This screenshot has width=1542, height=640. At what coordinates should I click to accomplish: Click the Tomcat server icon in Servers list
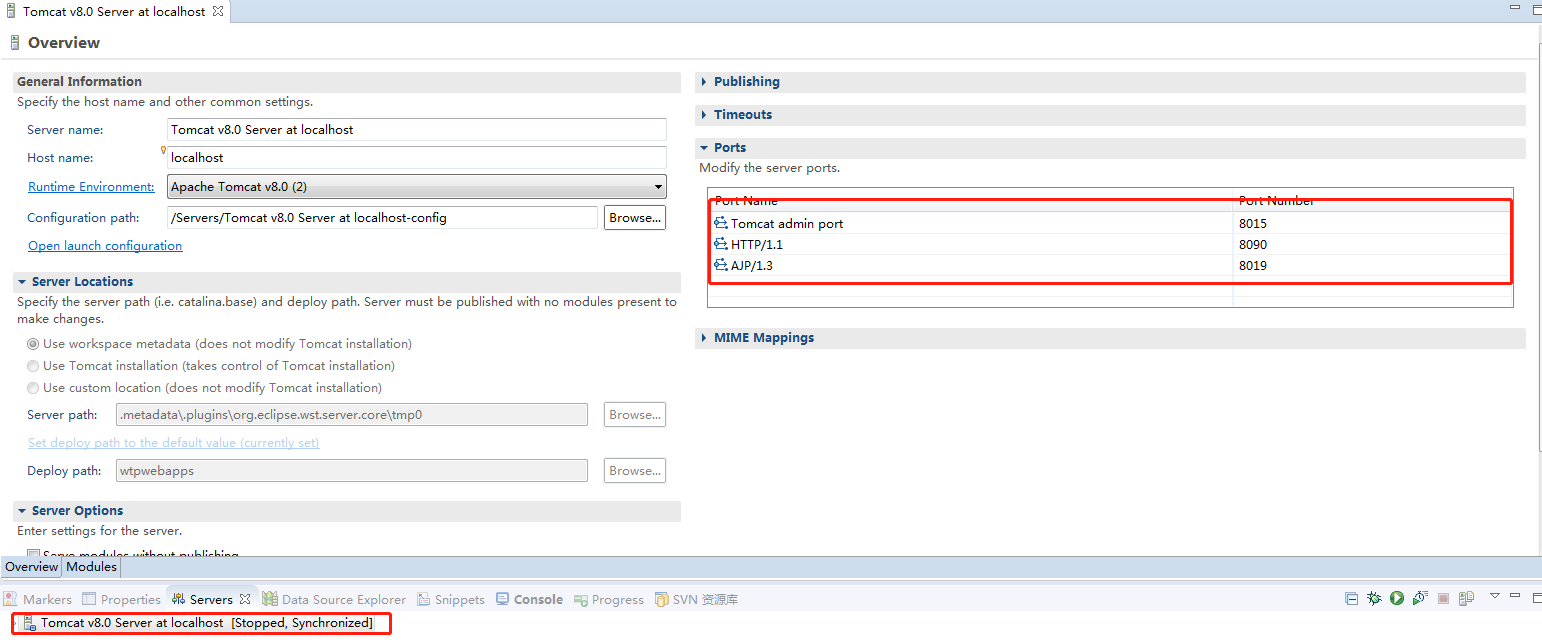click(30, 623)
